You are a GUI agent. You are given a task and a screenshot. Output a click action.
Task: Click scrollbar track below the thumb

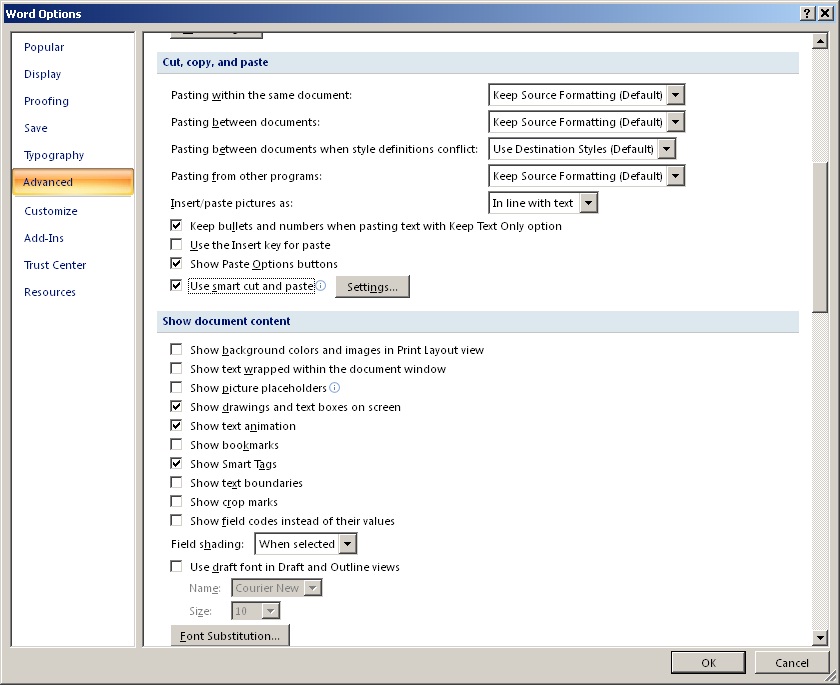click(820, 471)
